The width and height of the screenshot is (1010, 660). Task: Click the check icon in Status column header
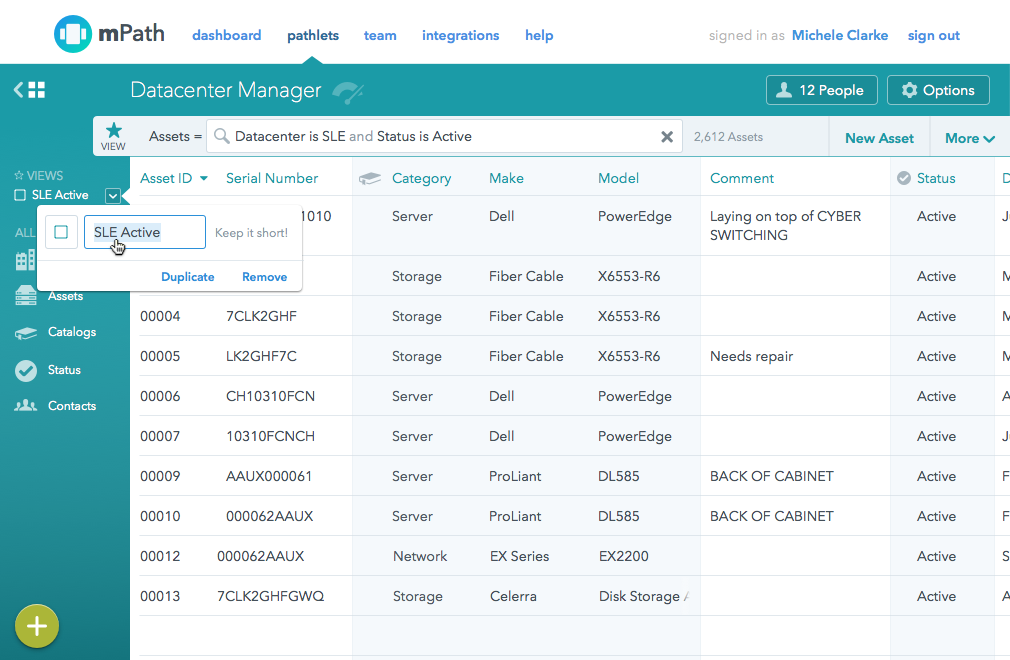pos(904,178)
